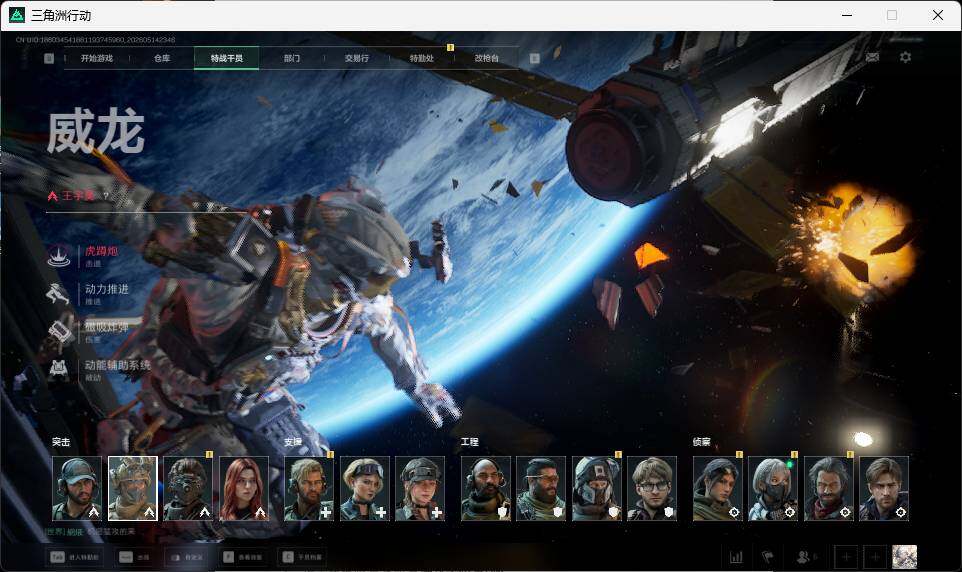Click the 三角洲行动 app icon in title bar
Image resolution: width=962 pixels, height=572 pixels.
coord(17,15)
